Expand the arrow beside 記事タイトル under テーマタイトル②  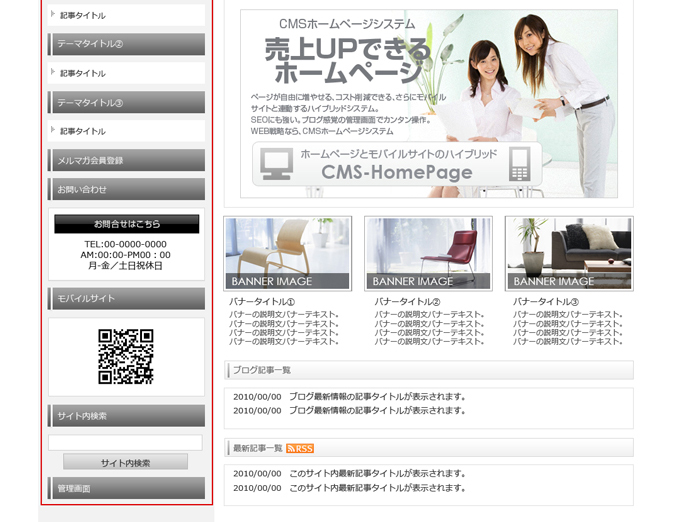[53, 73]
